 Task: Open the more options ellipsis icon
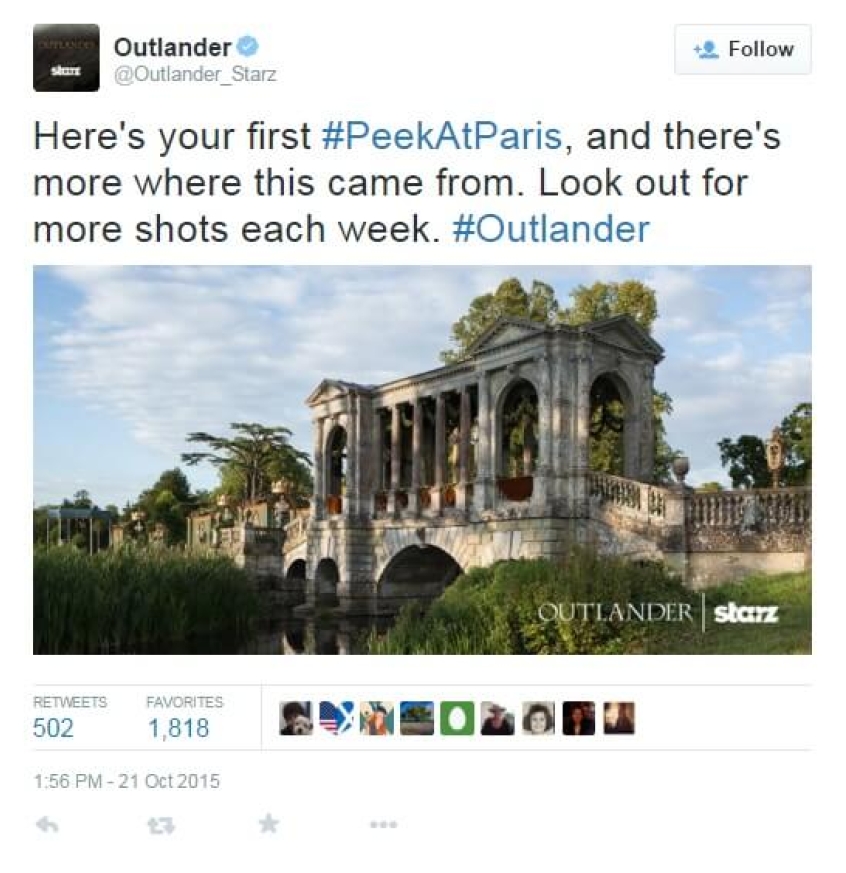point(384,825)
